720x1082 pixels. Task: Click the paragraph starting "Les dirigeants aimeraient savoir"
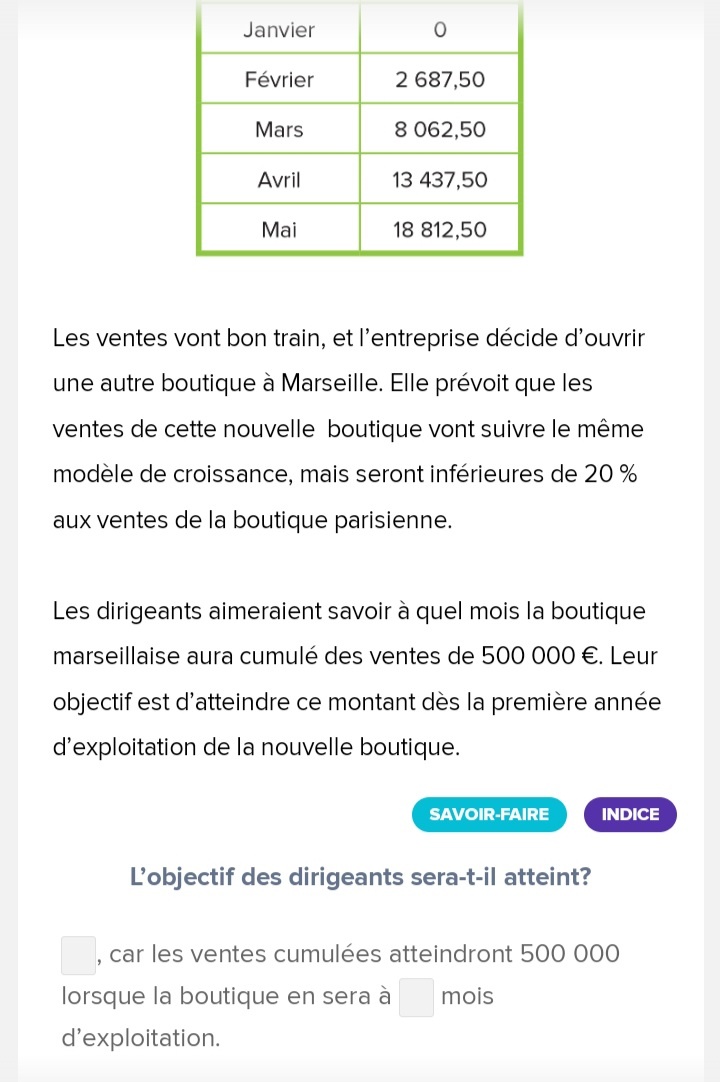point(357,679)
